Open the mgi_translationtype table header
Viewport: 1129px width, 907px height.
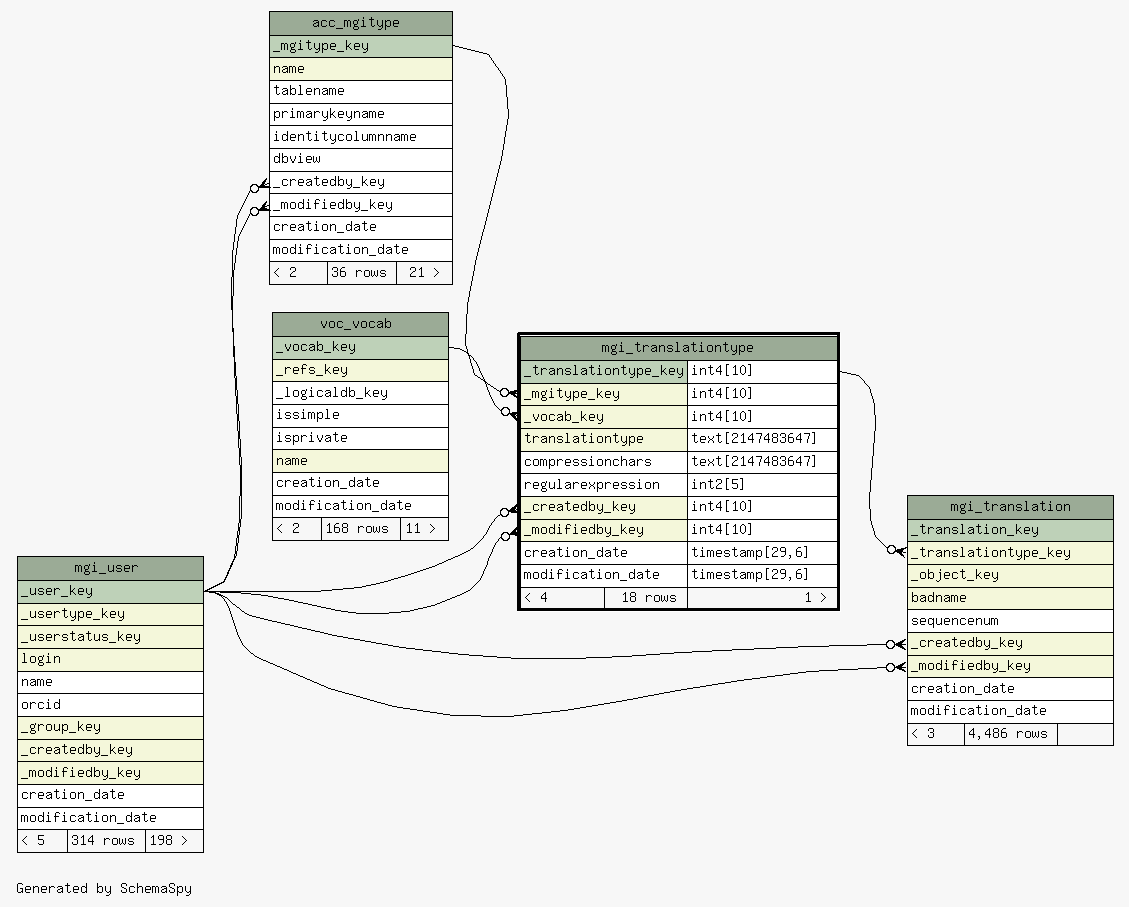678,348
